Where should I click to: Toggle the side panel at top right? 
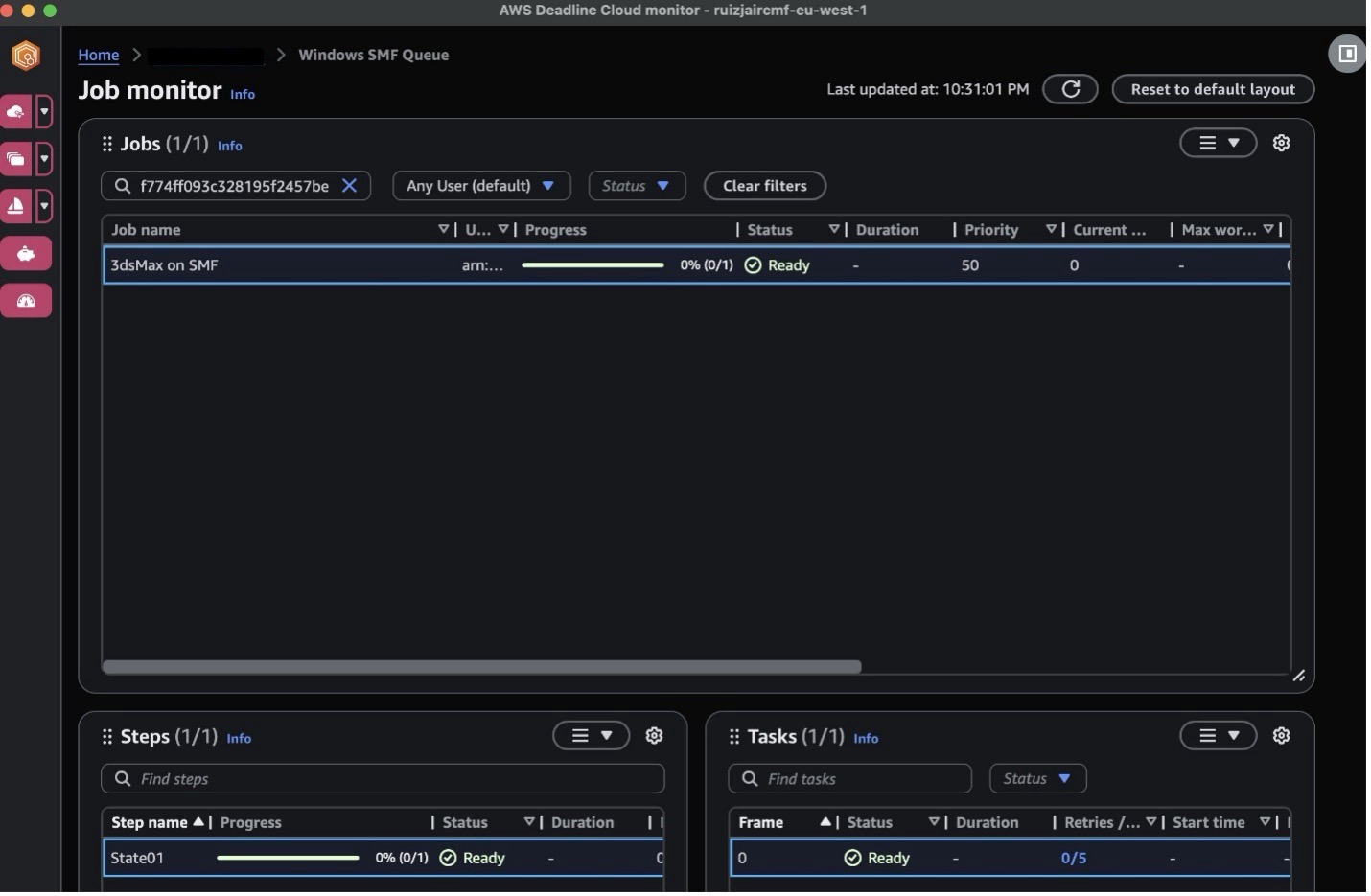1347,54
